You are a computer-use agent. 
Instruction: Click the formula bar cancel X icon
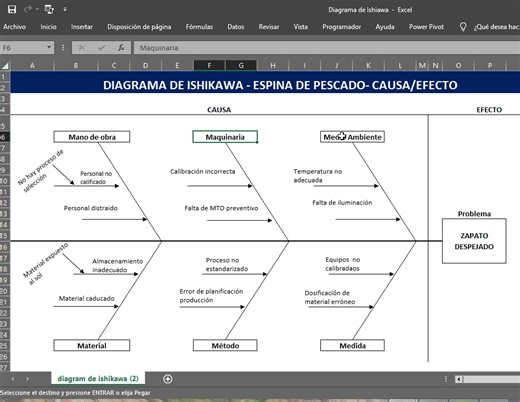pos(81,48)
